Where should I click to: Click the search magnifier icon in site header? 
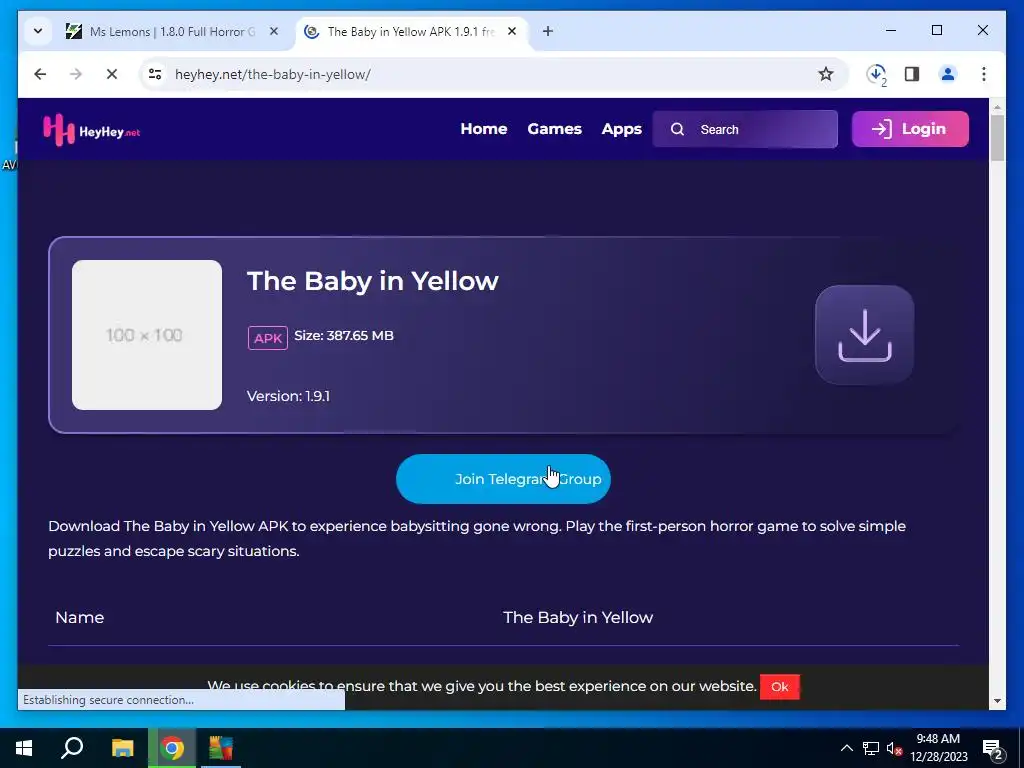click(677, 129)
